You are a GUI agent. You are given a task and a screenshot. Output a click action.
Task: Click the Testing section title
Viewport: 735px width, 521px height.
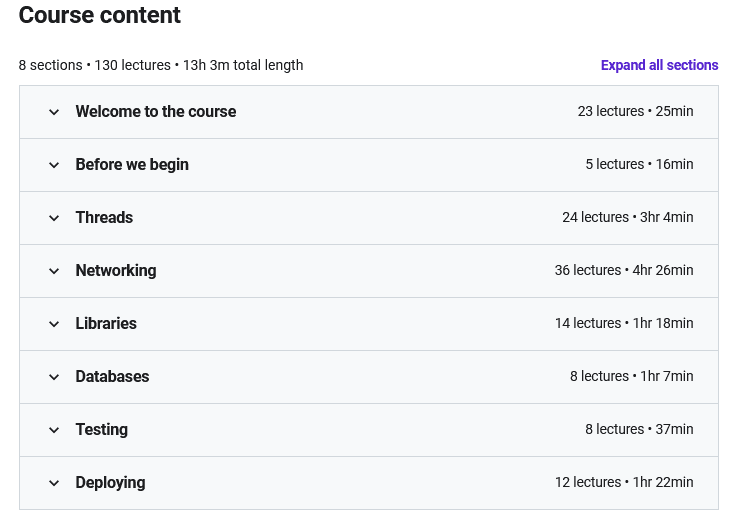tap(102, 430)
